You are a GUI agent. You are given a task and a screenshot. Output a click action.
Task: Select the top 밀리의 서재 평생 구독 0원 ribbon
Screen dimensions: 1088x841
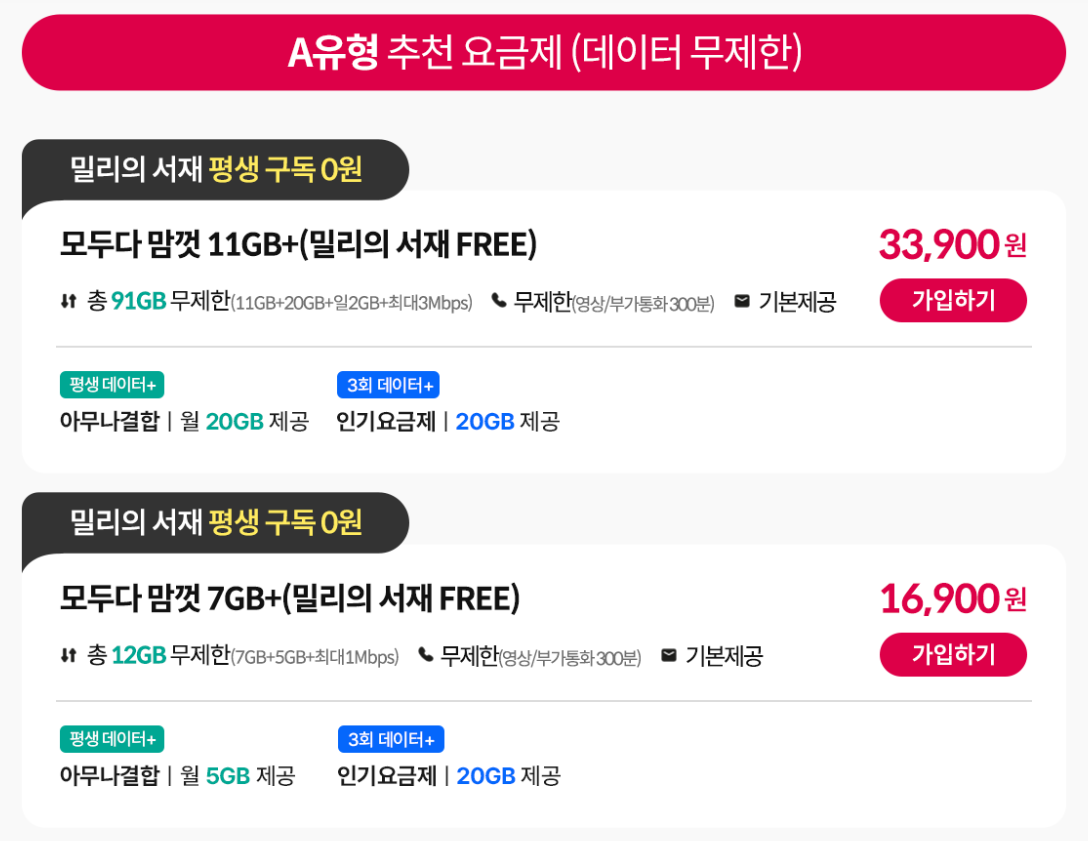tap(214, 168)
